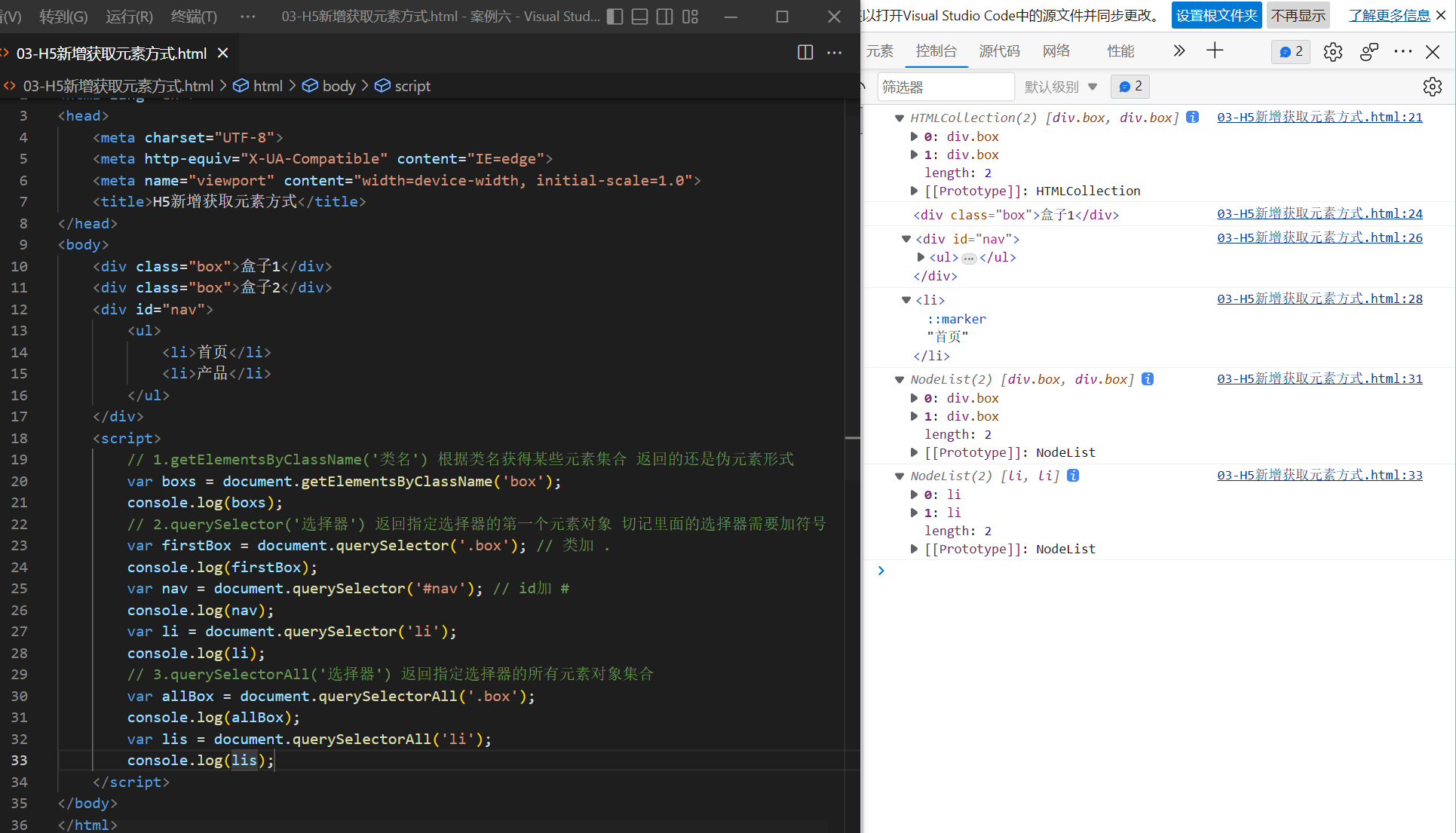The width and height of the screenshot is (1456, 833).
Task: Switch to the 网络 tab
Action: tap(1056, 51)
